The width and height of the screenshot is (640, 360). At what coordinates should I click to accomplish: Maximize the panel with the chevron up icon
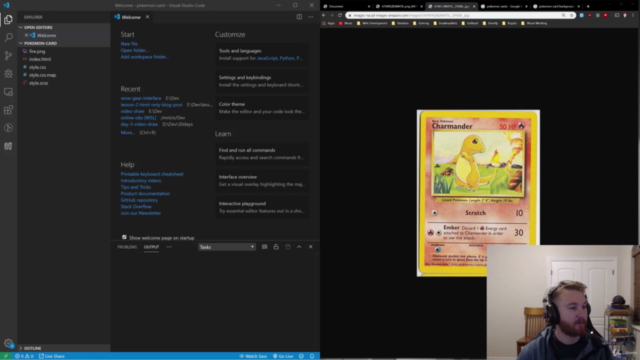[299, 247]
